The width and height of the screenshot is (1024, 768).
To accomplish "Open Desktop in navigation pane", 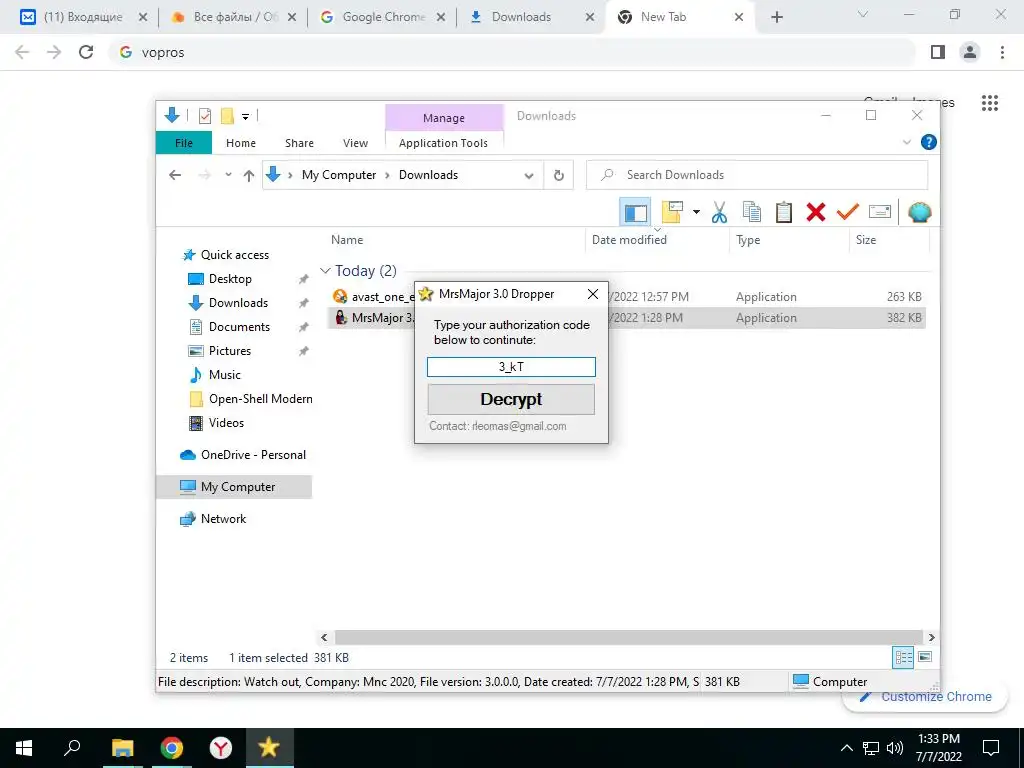I will click(x=229, y=279).
